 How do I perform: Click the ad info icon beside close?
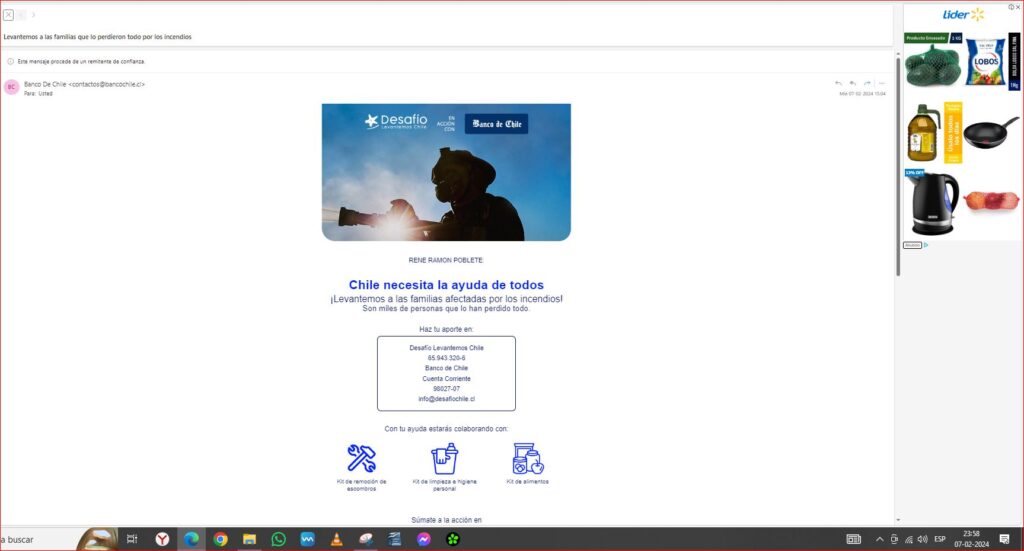click(1011, 7)
